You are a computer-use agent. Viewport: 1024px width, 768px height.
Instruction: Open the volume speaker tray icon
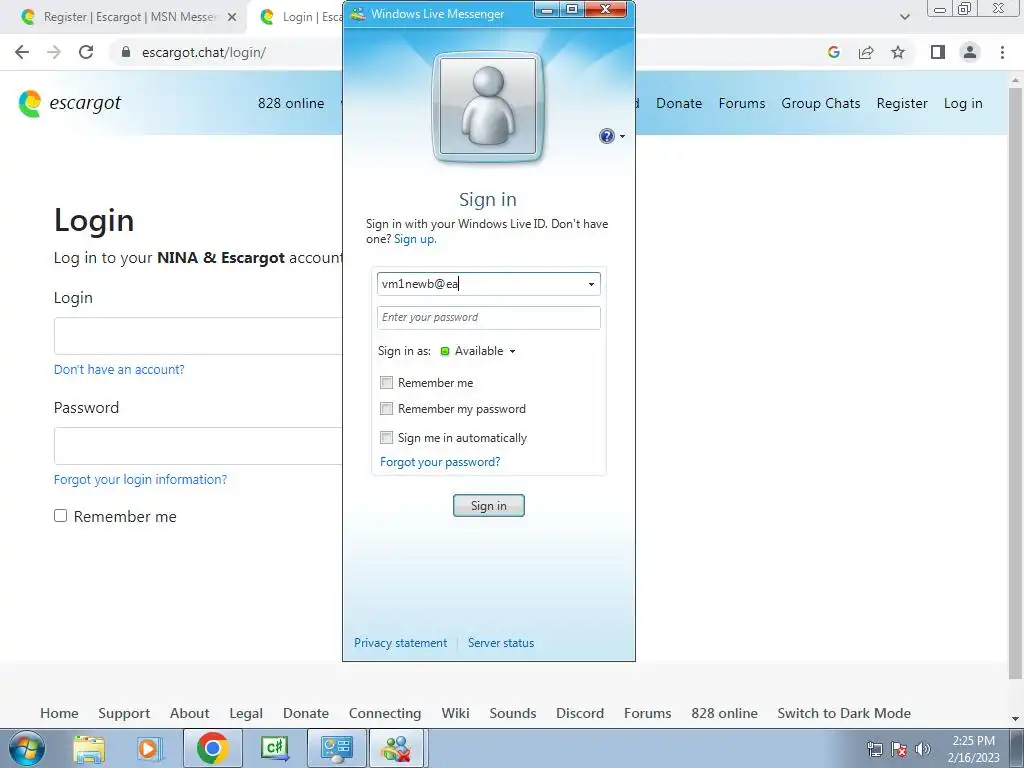(923, 749)
